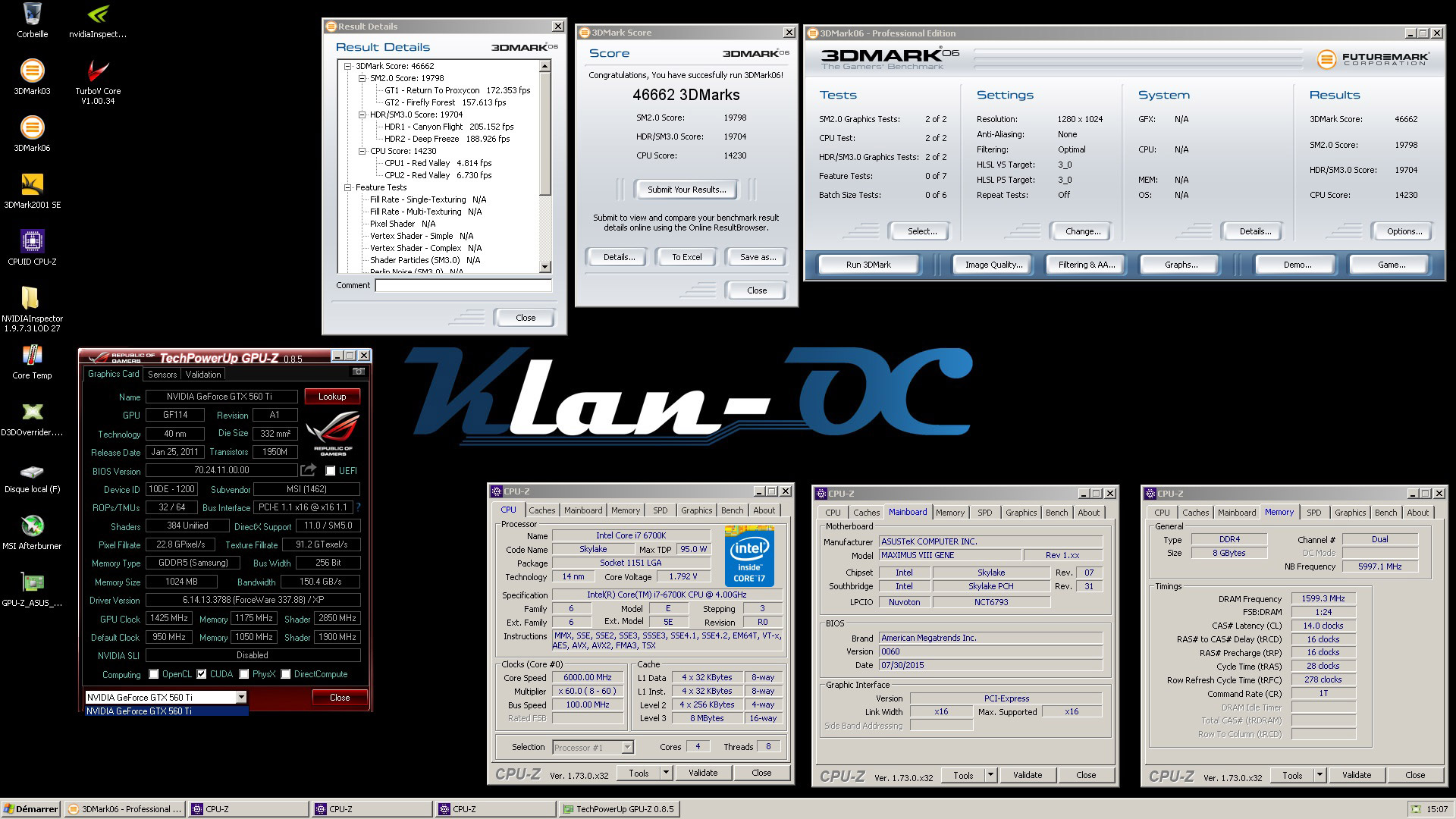Select the TurboV Core desktop icon
Viewport: 1456px width, 819px height.
pos(98,82)
